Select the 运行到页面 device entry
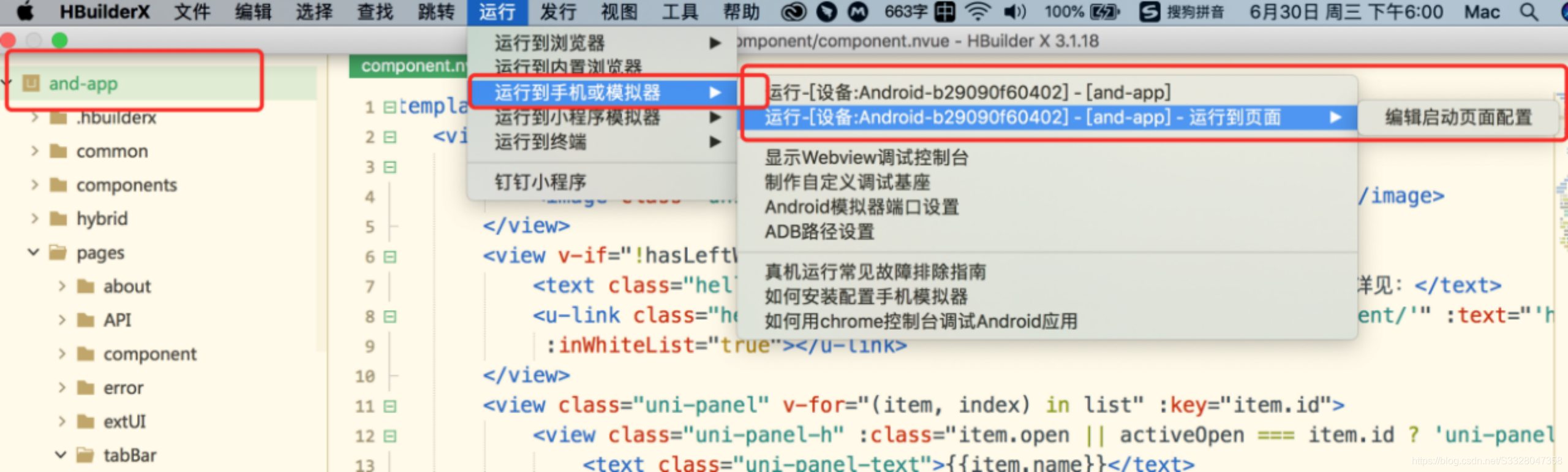1568x472 pixels. (1047, 117)
